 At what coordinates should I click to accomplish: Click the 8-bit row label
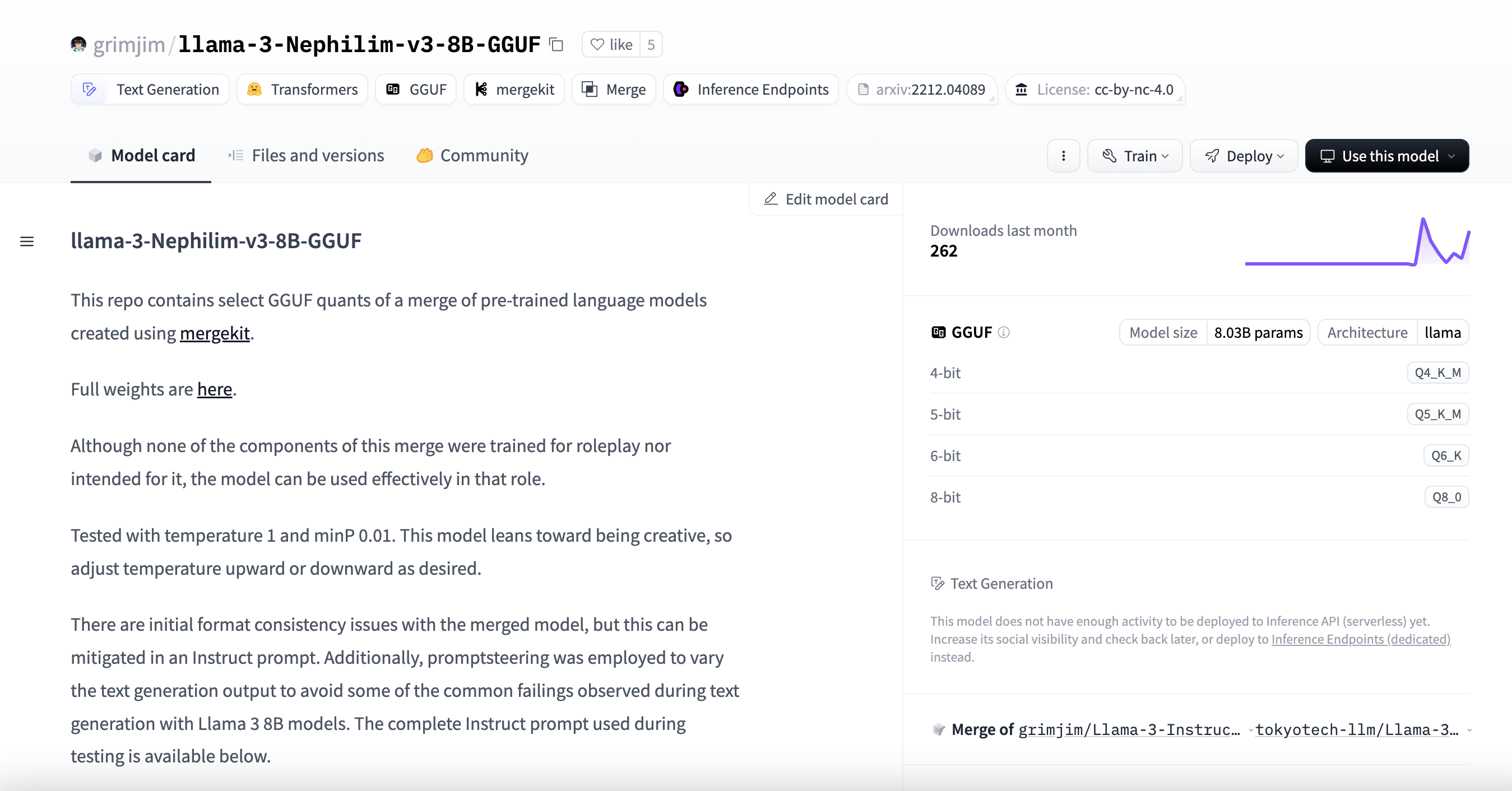[945, 497]
